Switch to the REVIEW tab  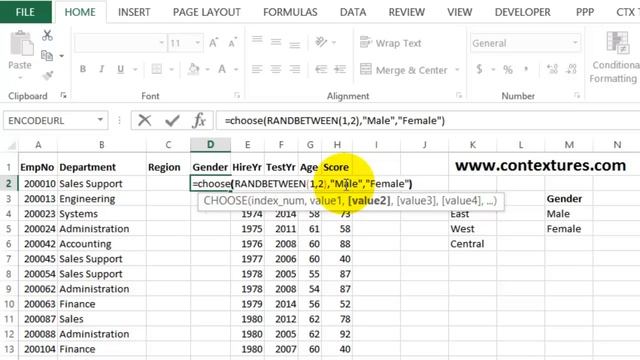pyautogui.click(x=407, y=12)
